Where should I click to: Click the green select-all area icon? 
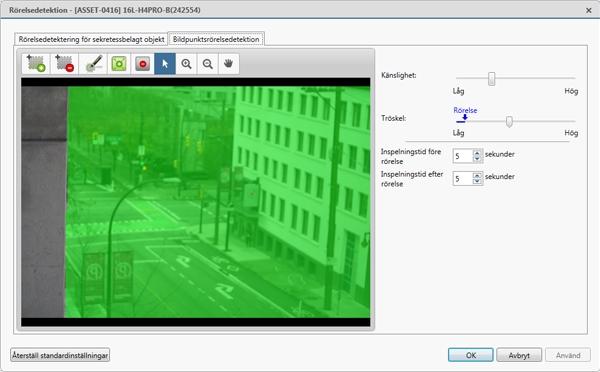[x=119, y=64]
